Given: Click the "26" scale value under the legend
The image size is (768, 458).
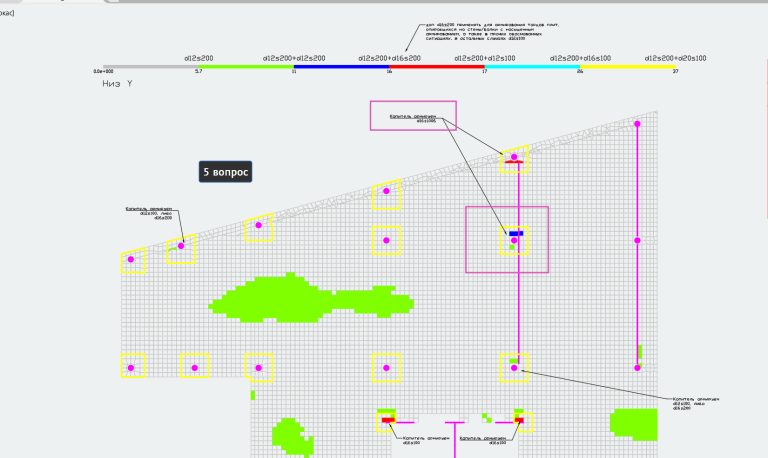Looking at the screenshot, I should pyautogui.click(x=580, y=72).
